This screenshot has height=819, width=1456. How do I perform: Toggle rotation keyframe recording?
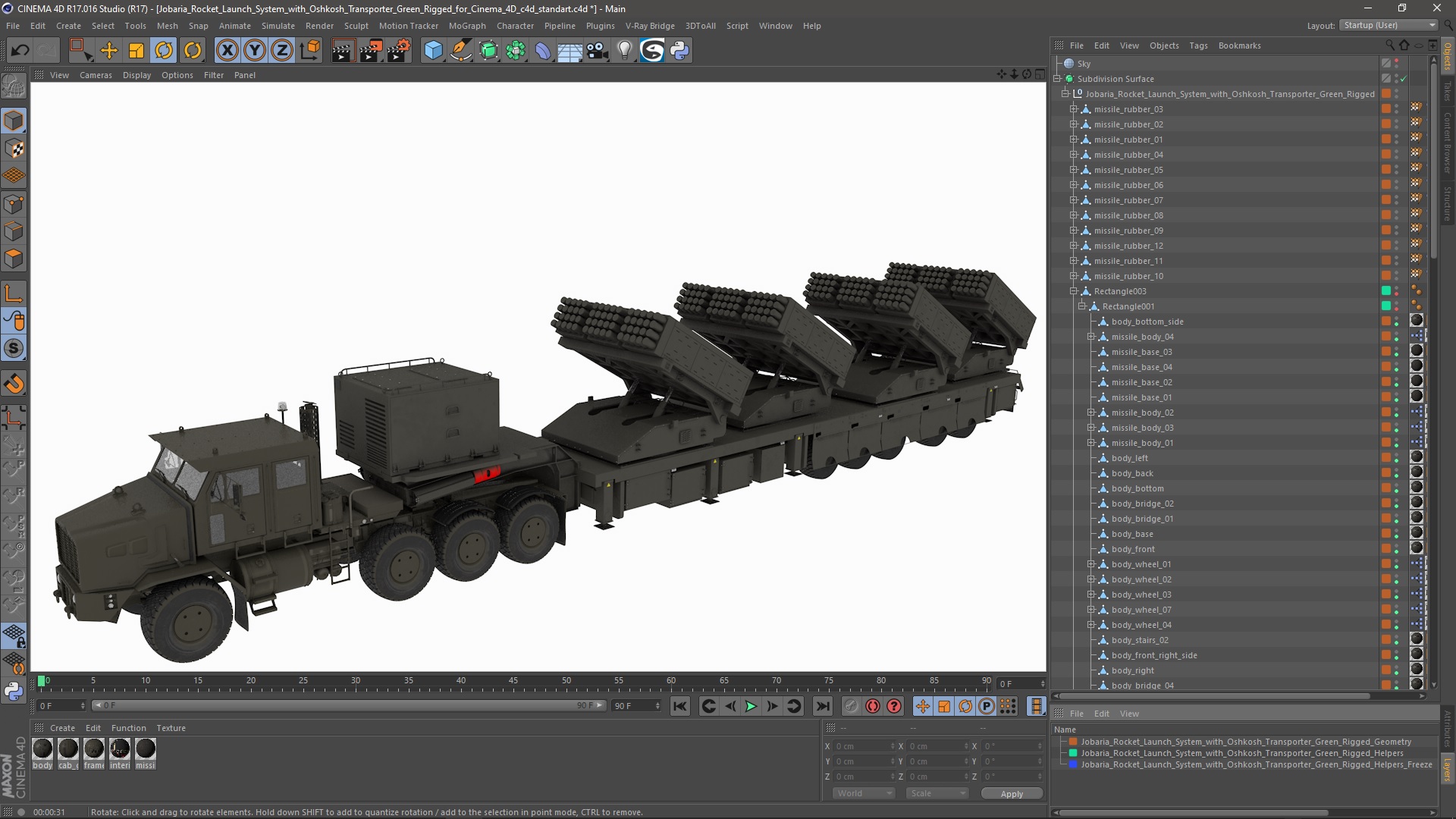pos(965,706)
